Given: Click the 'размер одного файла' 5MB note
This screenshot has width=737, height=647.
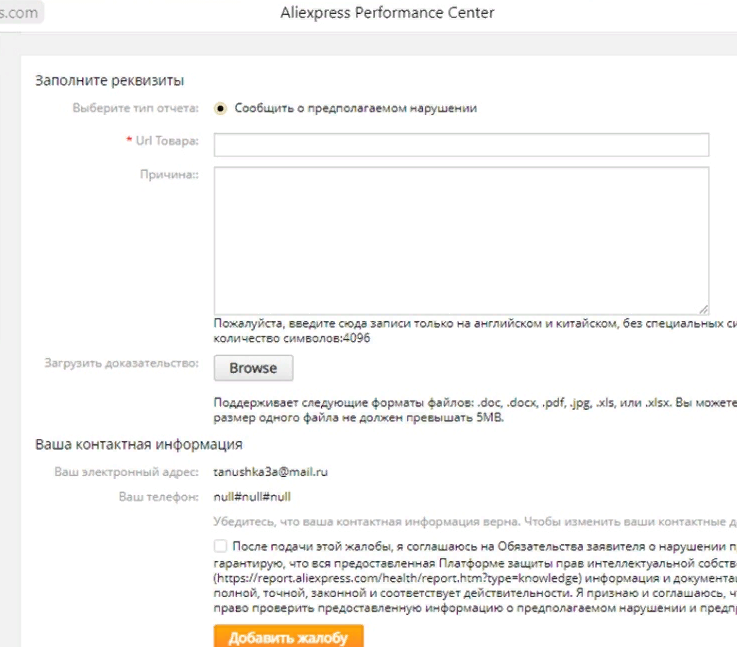Looking at the screenshot, I should coord(359,417).
